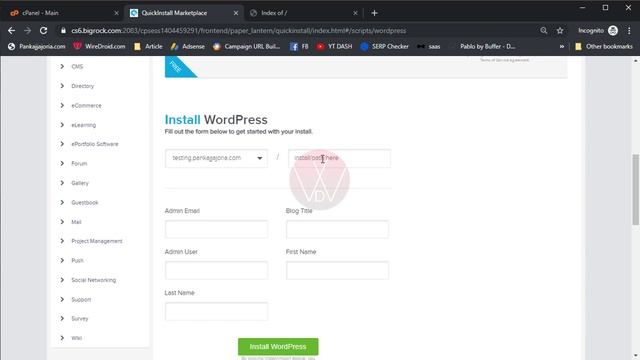
Task: Click the scrollbar up arrow
Action: click(636, 60)
